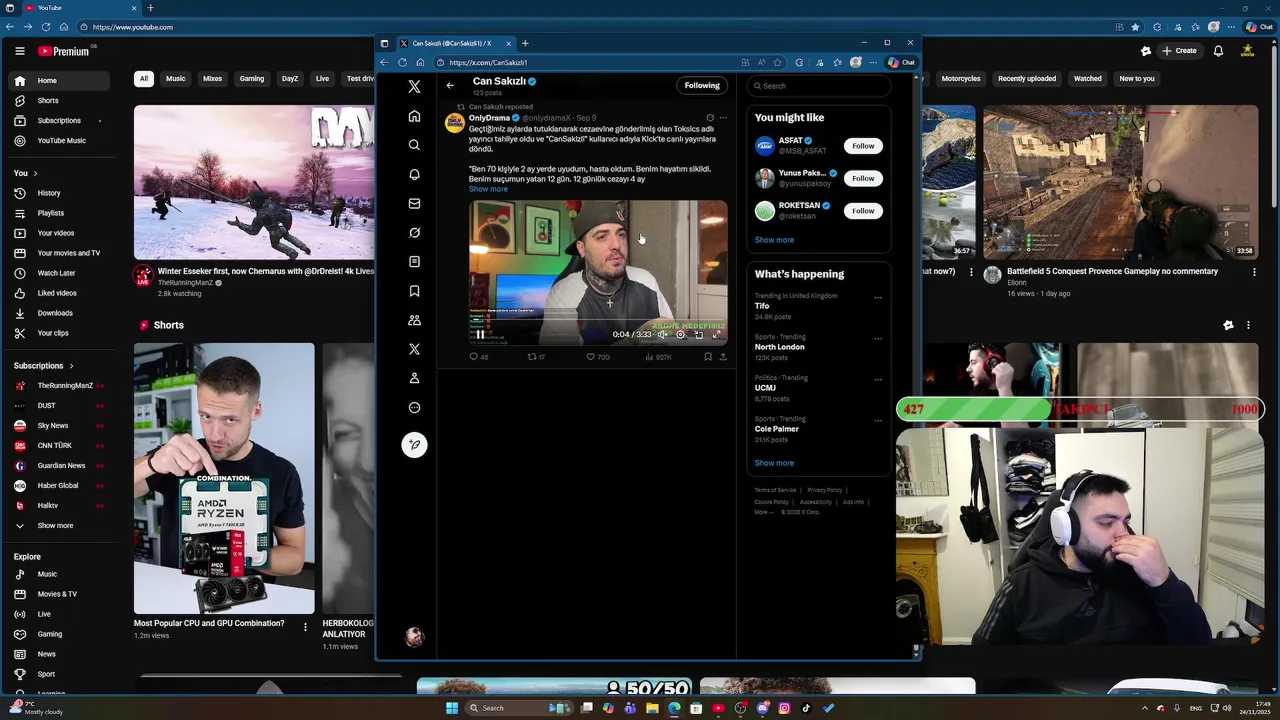
Task: Open TikTok from the taskbar
Action: [806, 708]
